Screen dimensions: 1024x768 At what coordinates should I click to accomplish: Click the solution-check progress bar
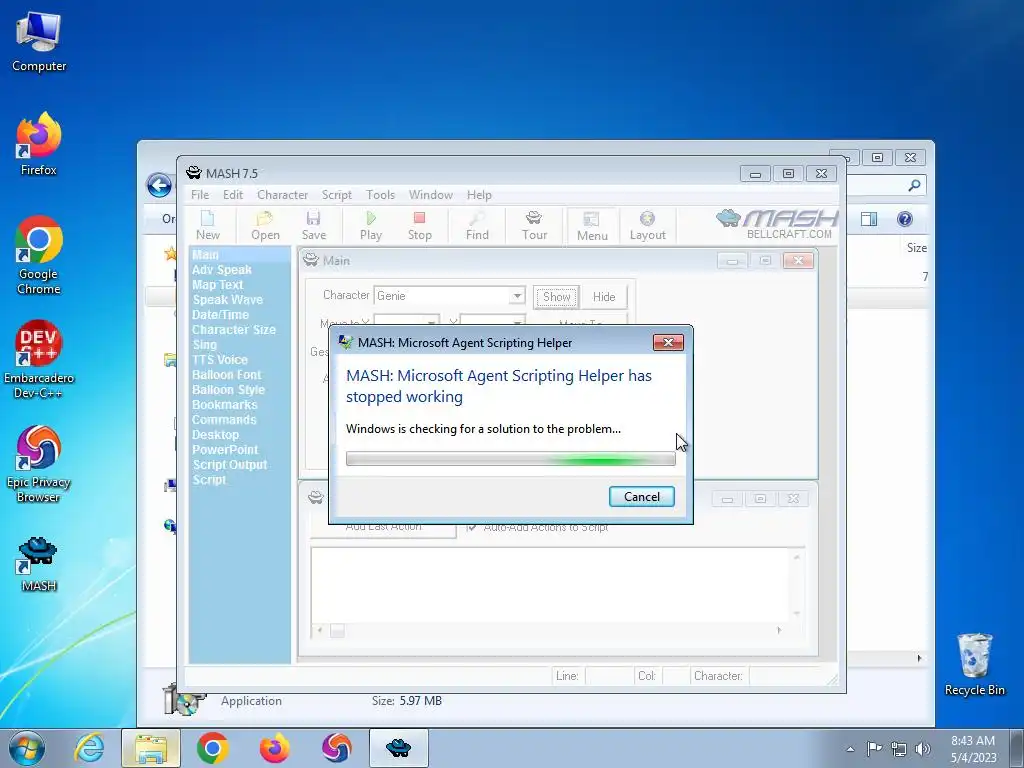tap(511, 459)
